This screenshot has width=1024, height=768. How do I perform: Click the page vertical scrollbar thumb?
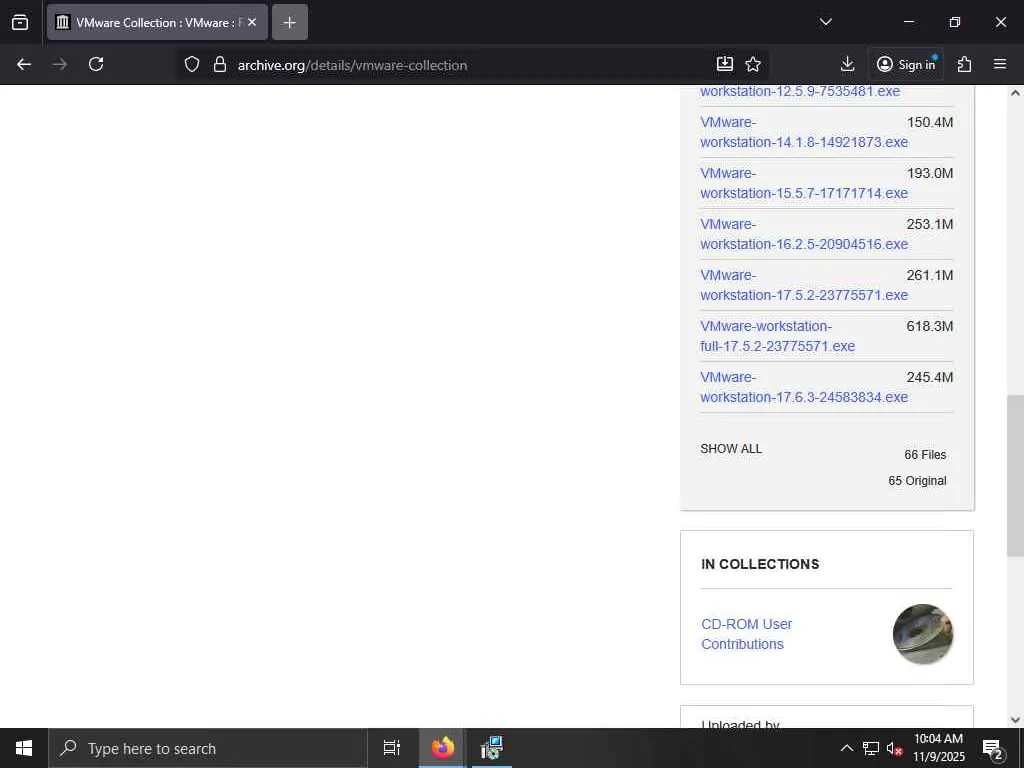[1015, 475]
